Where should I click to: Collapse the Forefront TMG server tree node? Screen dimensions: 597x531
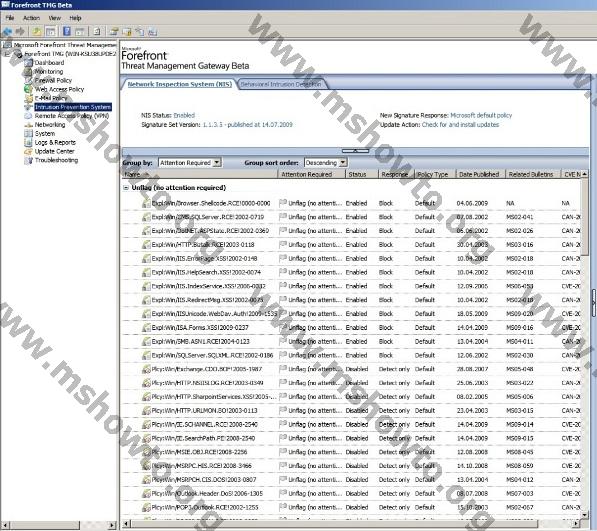coord(7,54)
